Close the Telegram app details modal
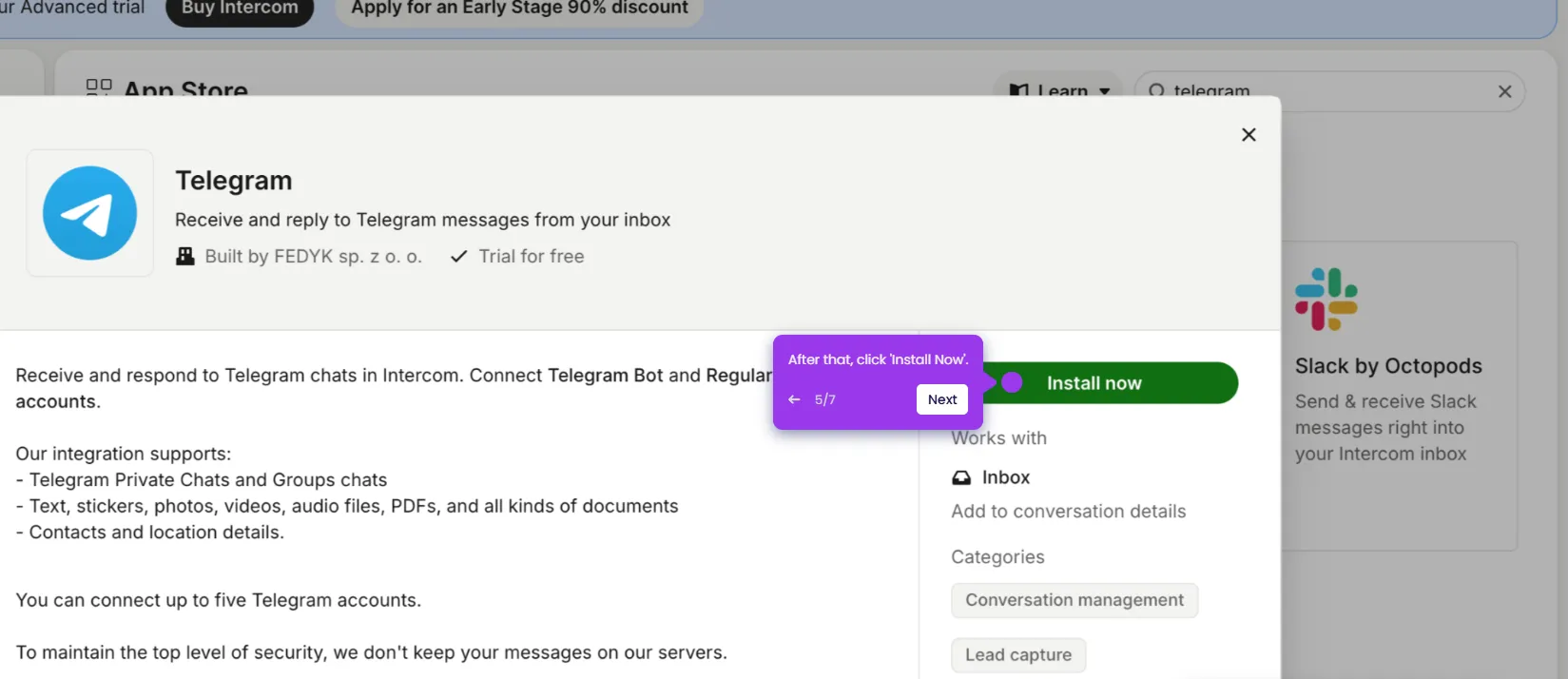The image size is (1568, 679). tap(1249, 135)
